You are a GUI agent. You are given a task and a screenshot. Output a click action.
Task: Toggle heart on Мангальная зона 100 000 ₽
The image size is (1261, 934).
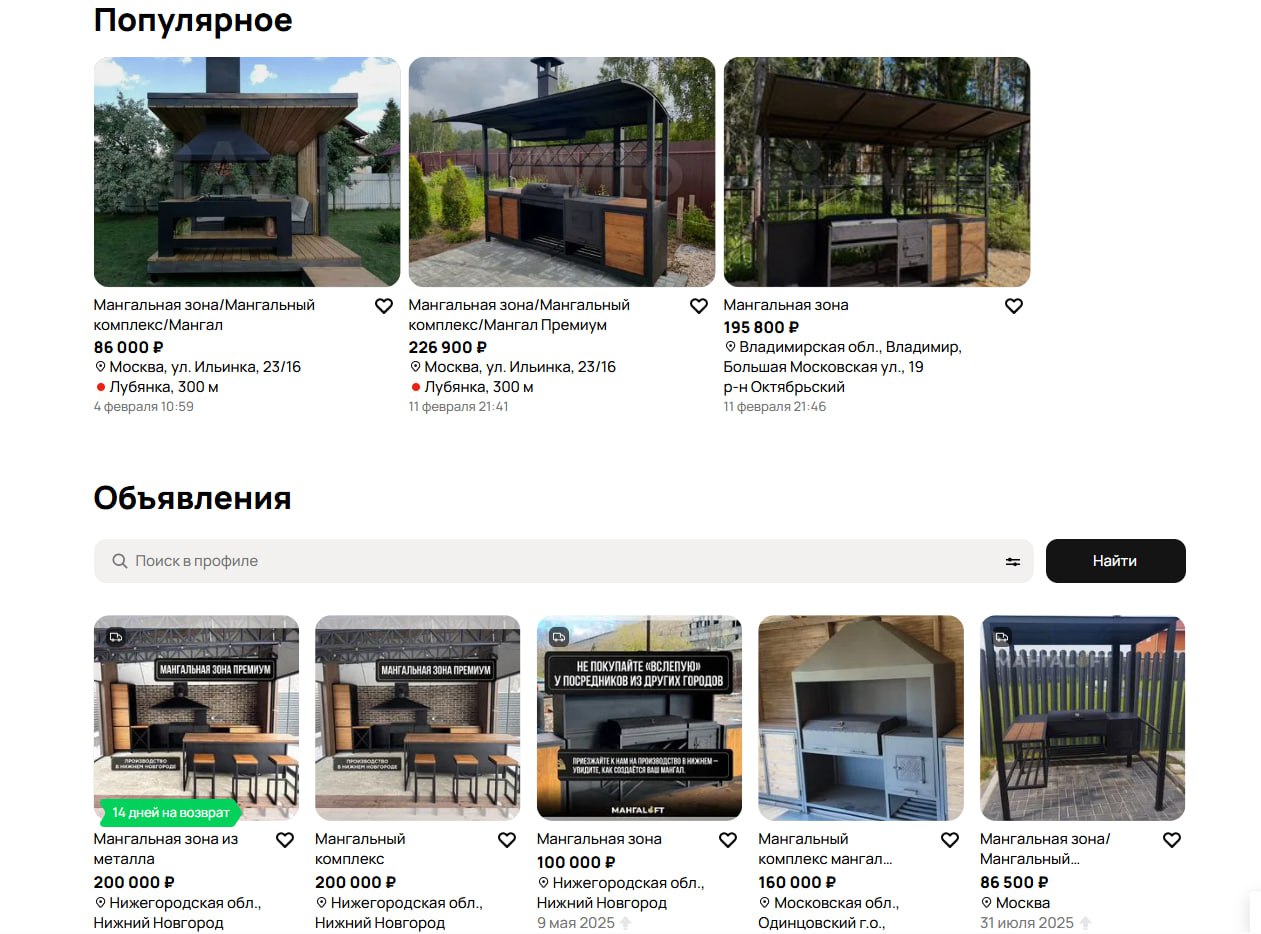(x=728, y=840)
